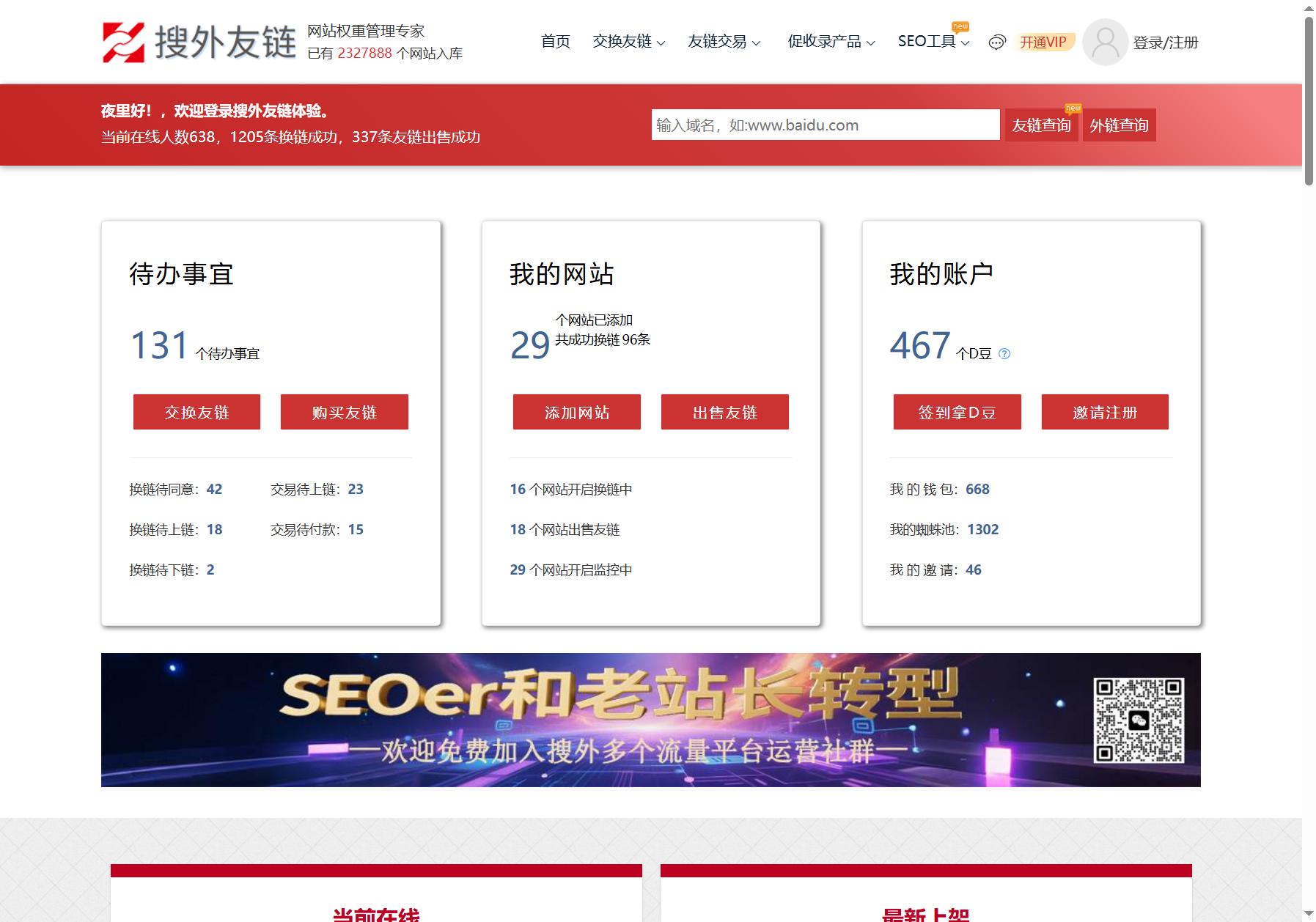Viewport: 1316px width, 922px height.
Task: Expand the 友链交易 dropdown menu
Action: 724,42
